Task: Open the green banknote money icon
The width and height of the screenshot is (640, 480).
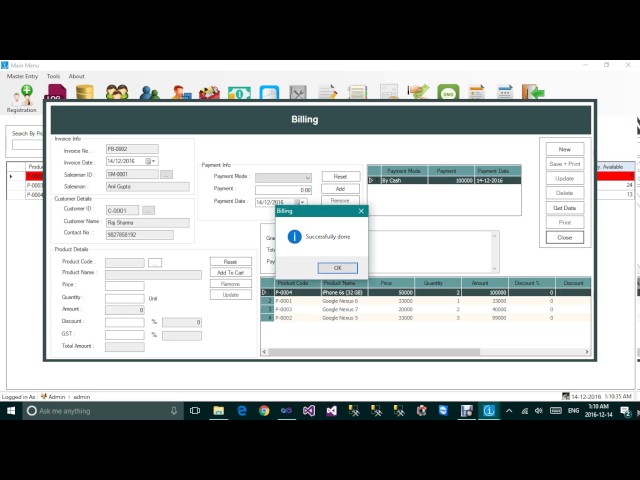Action: (x=239, y=93)
